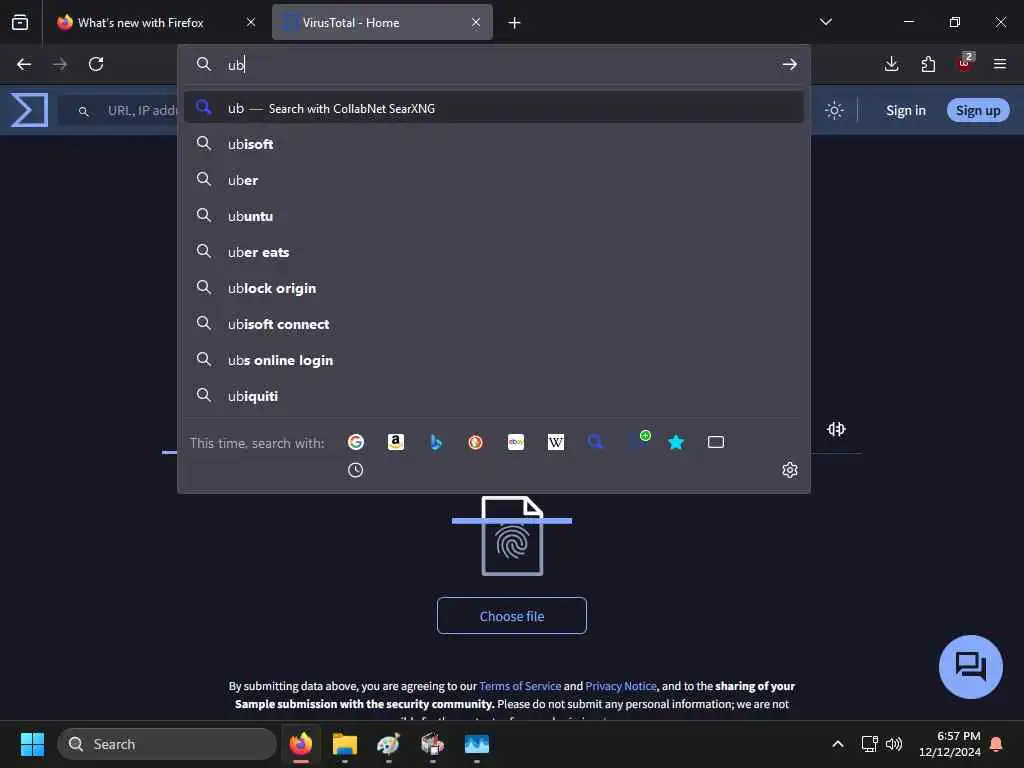Click the Go arrow in the address bar

pos(790,64)
